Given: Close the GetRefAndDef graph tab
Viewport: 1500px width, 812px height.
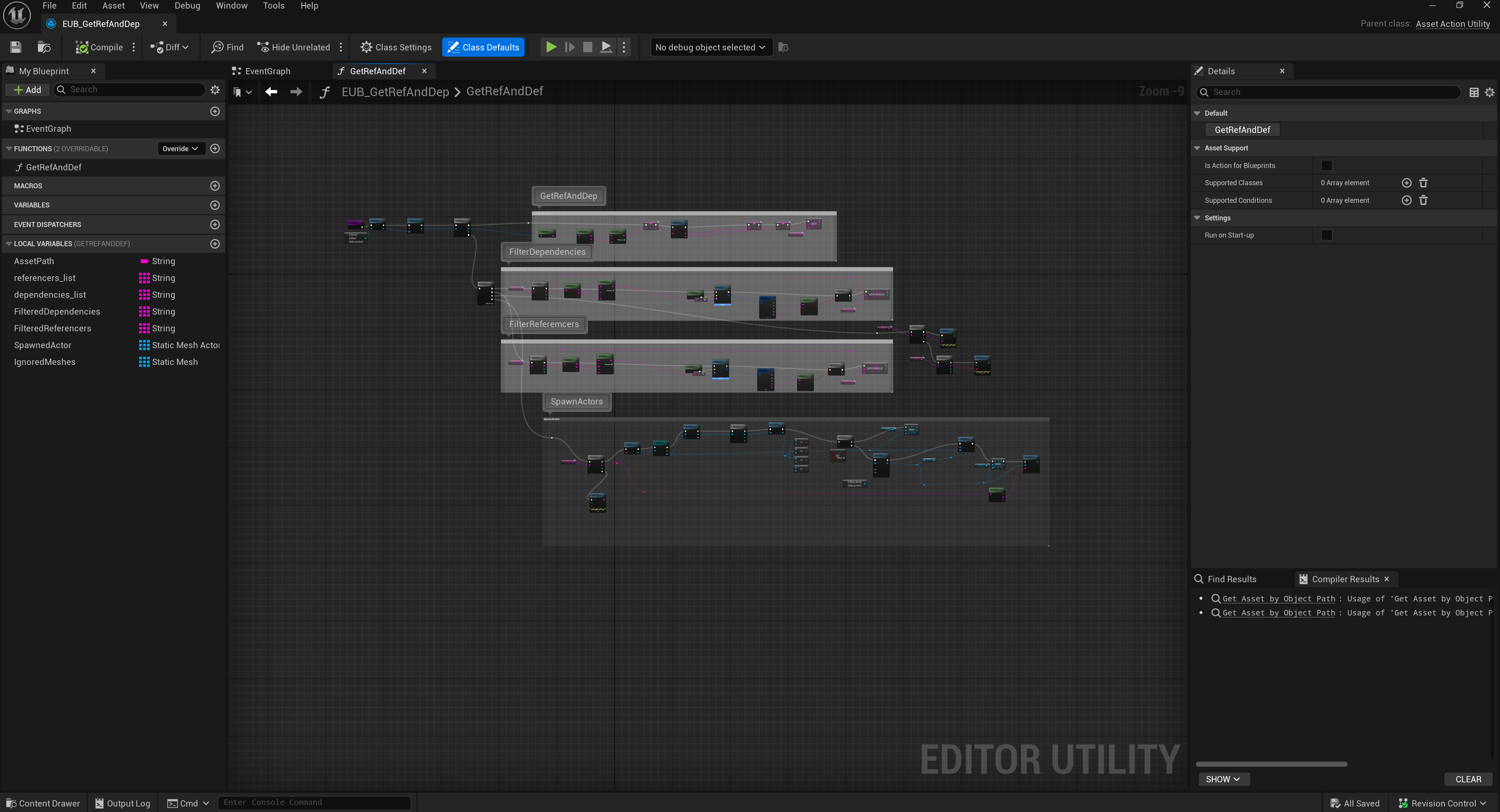Looking at the screenshot, I should [425, 71].
